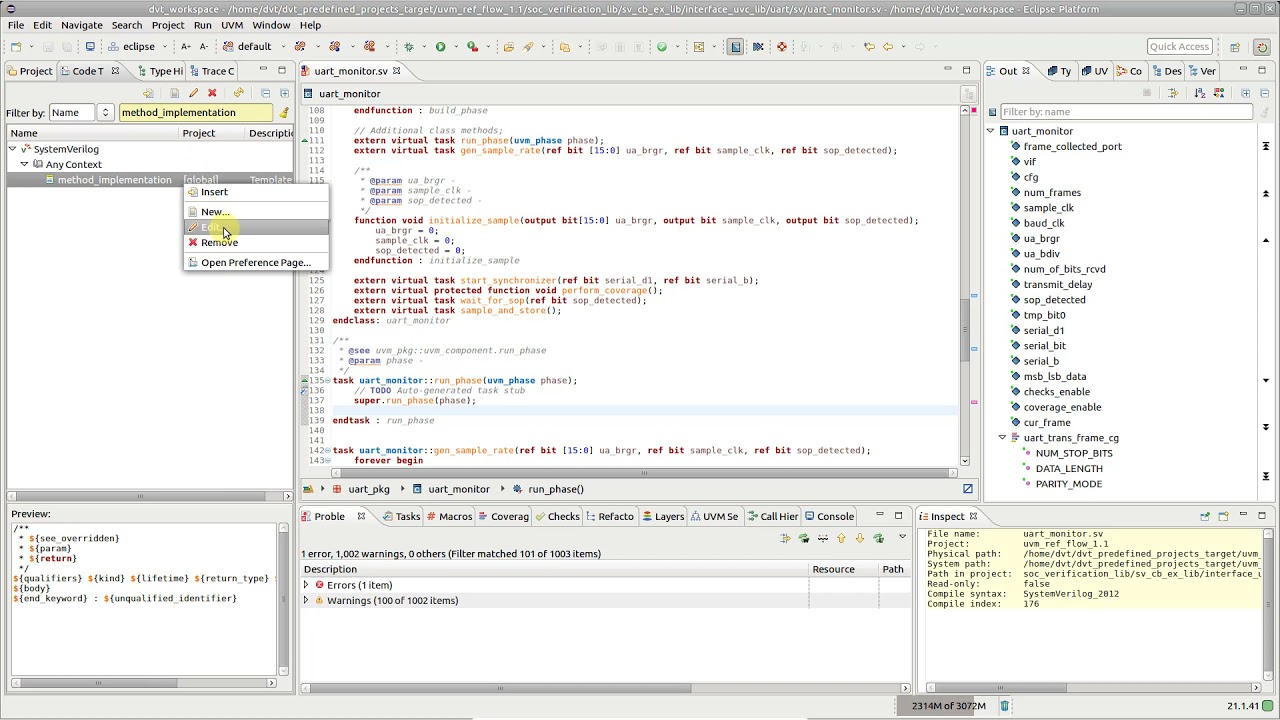This screenshot has height=720, width=1280.
Task: Click the increase font size A+ icon
Action: pyautogui.click(x=186, y=46)
